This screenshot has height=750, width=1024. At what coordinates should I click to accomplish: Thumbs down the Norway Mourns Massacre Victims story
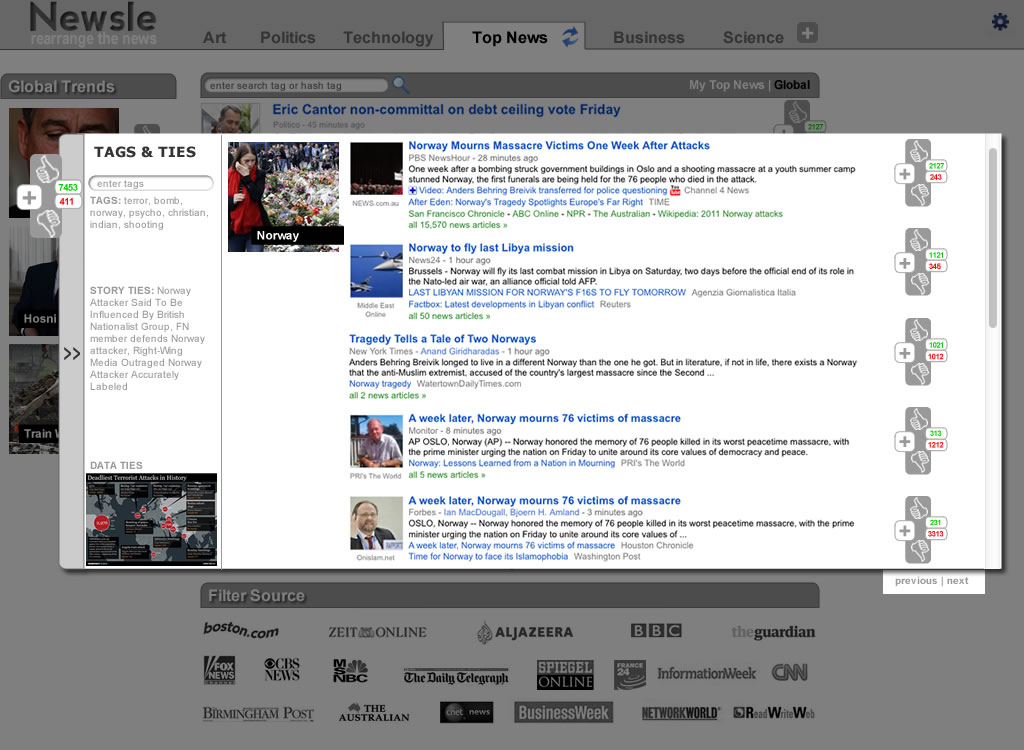(x=918, y=194)
